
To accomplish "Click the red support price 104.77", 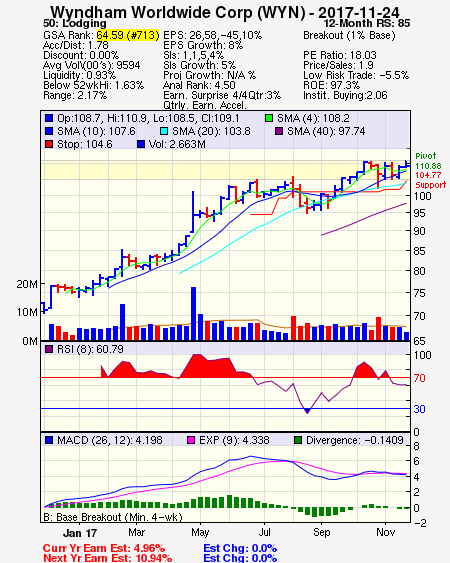I will click(428, 175).
